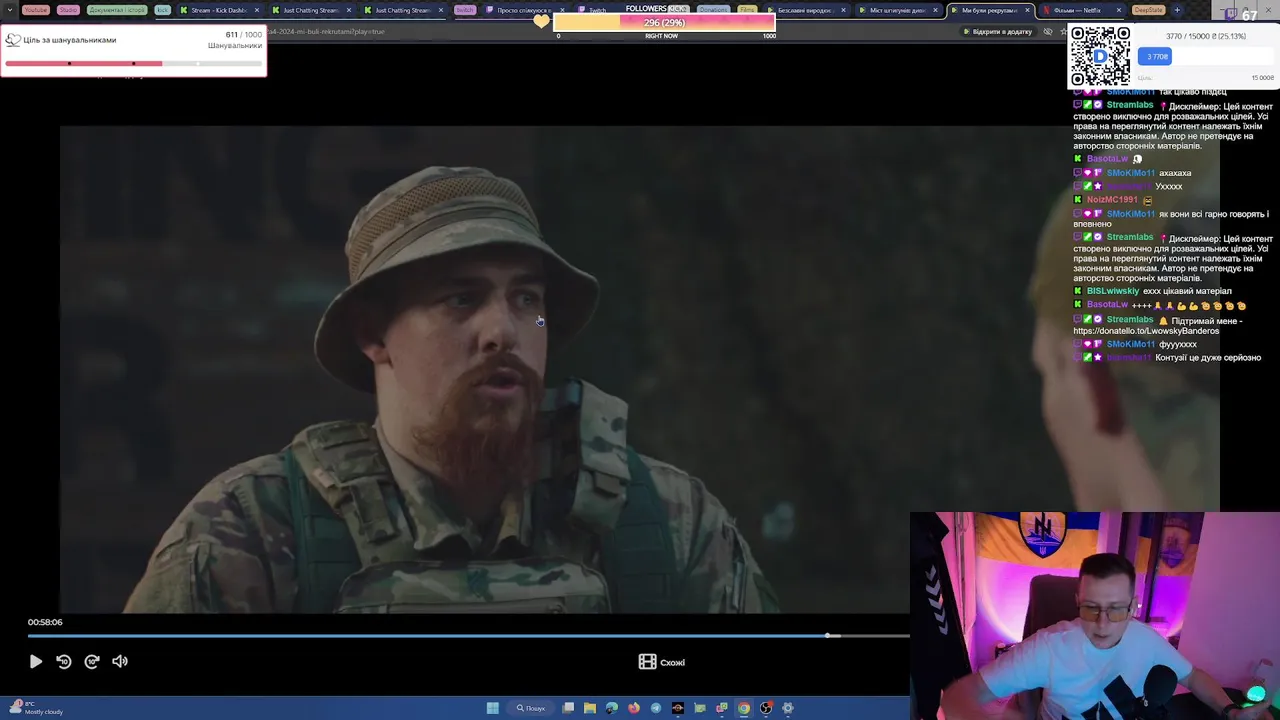
Task: Skip forward 10 seconds
Action: coord(92,661)
